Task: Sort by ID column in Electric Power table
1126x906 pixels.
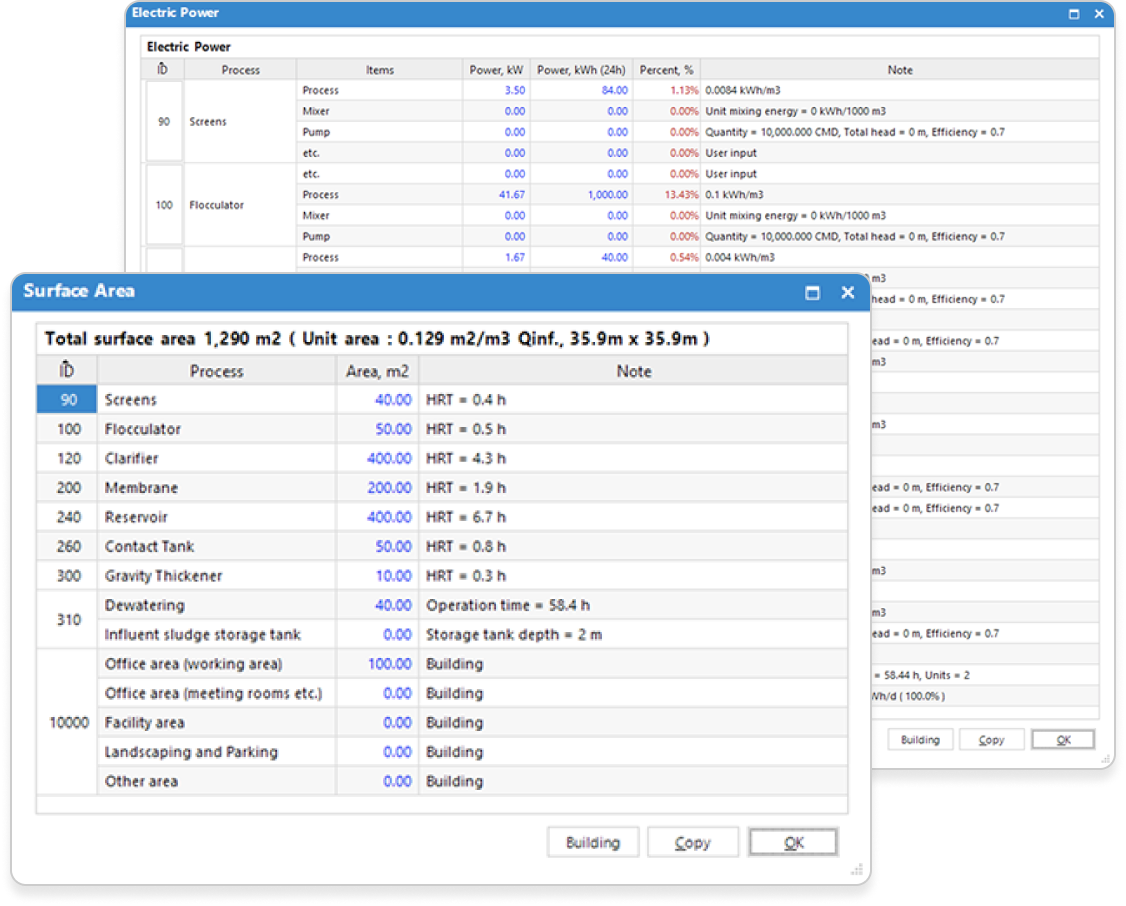Action: (163, 70)
